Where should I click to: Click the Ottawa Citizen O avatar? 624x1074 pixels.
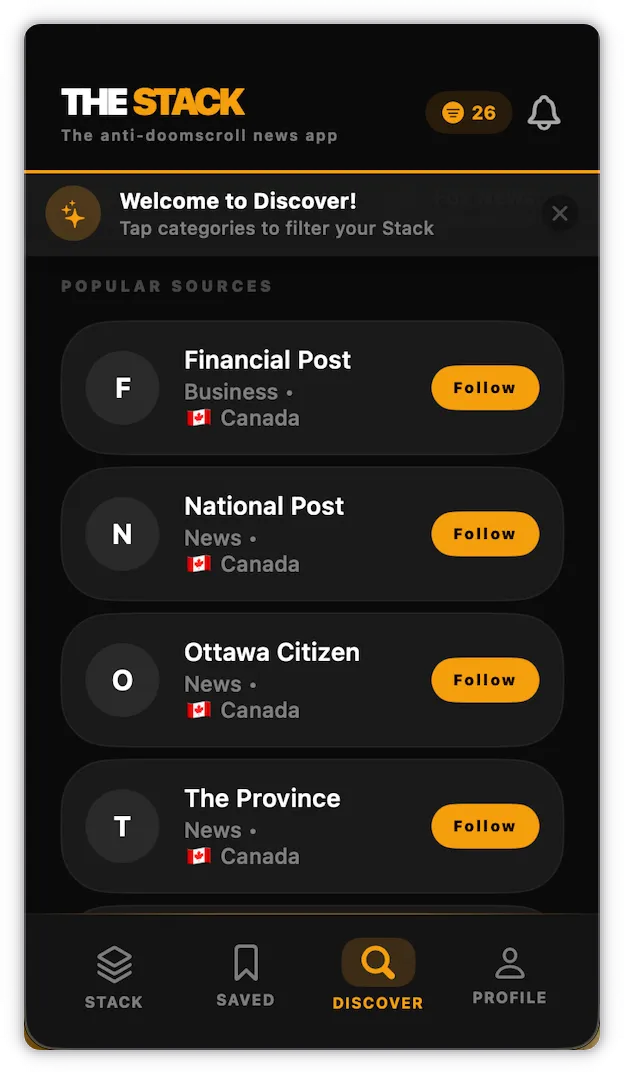(x=123, y=680)
